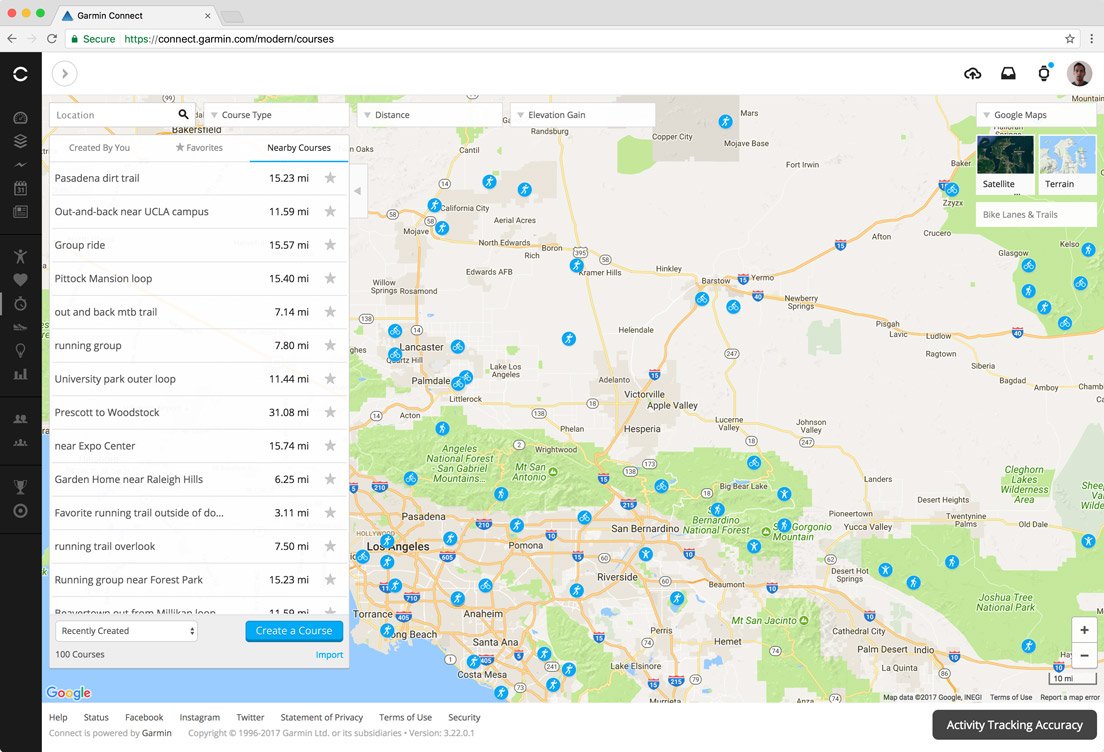Switch to the Created By You tab
Image resolution: width=1104 pixels, height=752 pixels.
pyautogui.click(x=99, y=148)
